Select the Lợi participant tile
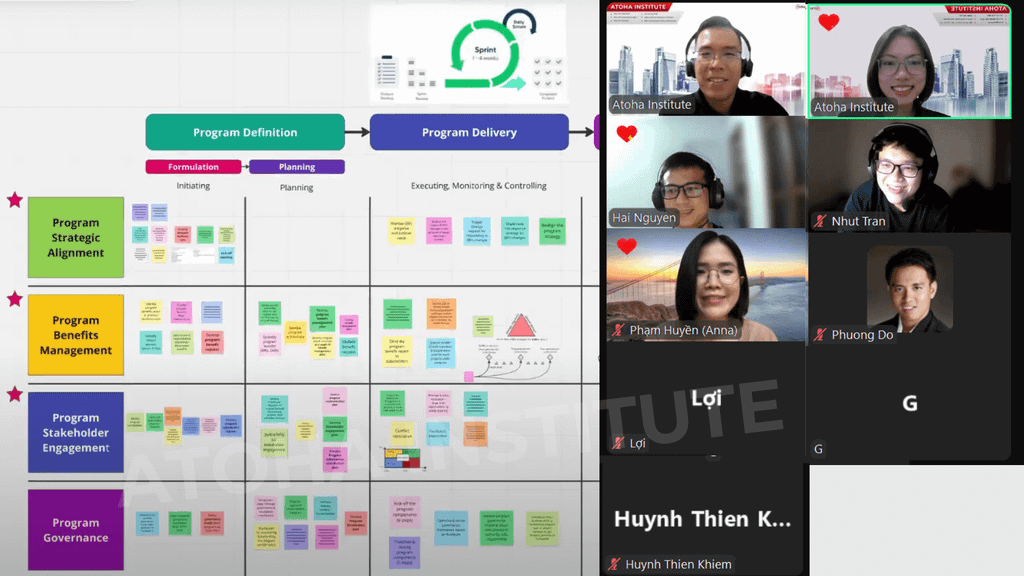 click(707, 398)
